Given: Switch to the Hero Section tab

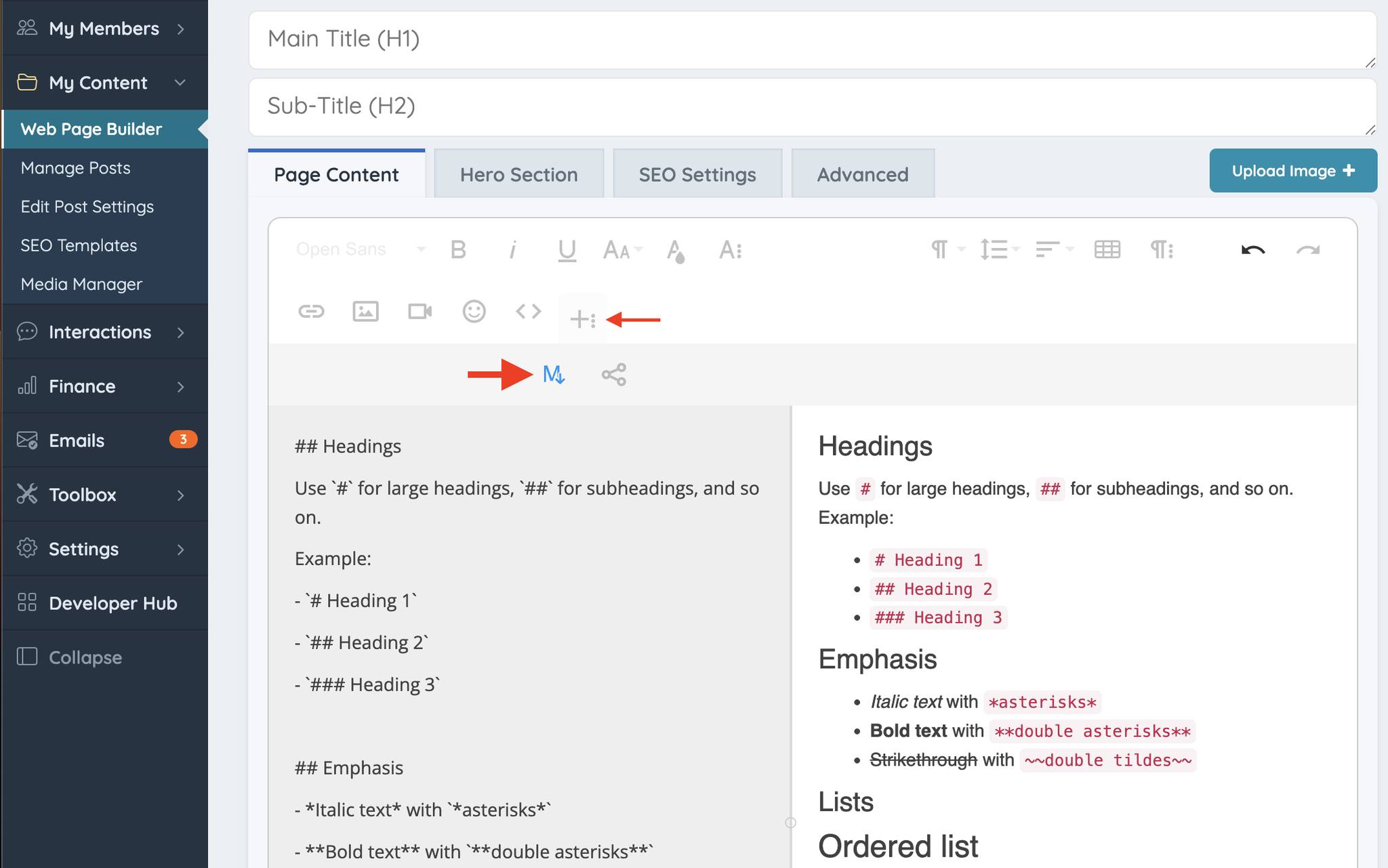Looking at the screenshot, I should point(518,174).
